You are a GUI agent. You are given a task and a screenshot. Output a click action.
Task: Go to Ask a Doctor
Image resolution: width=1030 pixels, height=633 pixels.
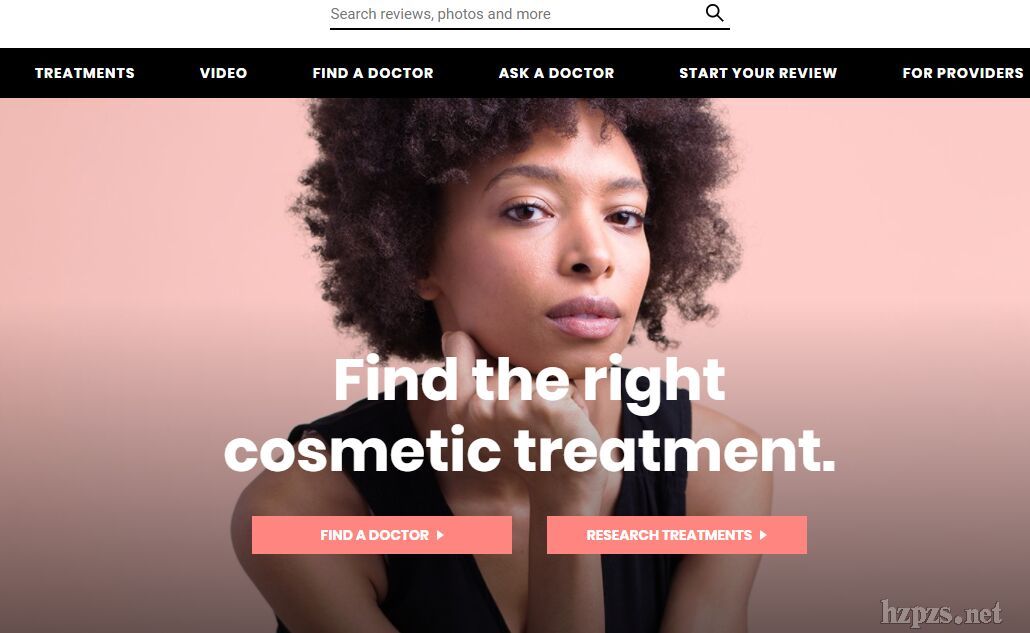(x=556, y=73)
